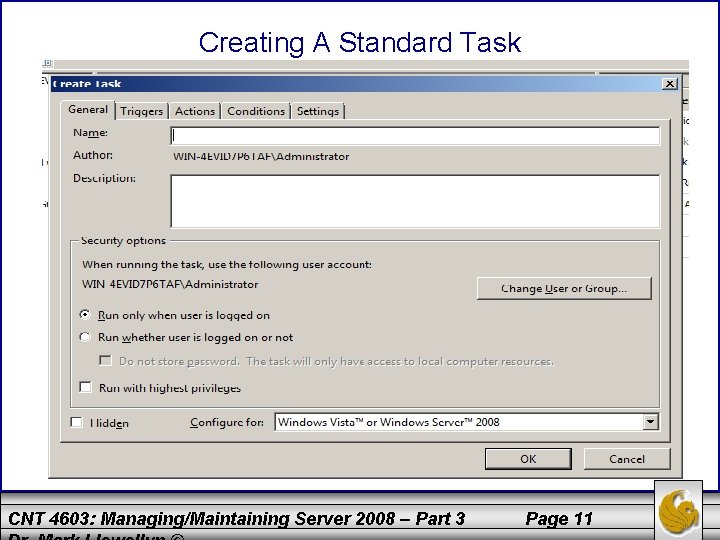This screenshot has height=540, width=720.
Task: Click the task Name input field
Action: tap(415, 136)
